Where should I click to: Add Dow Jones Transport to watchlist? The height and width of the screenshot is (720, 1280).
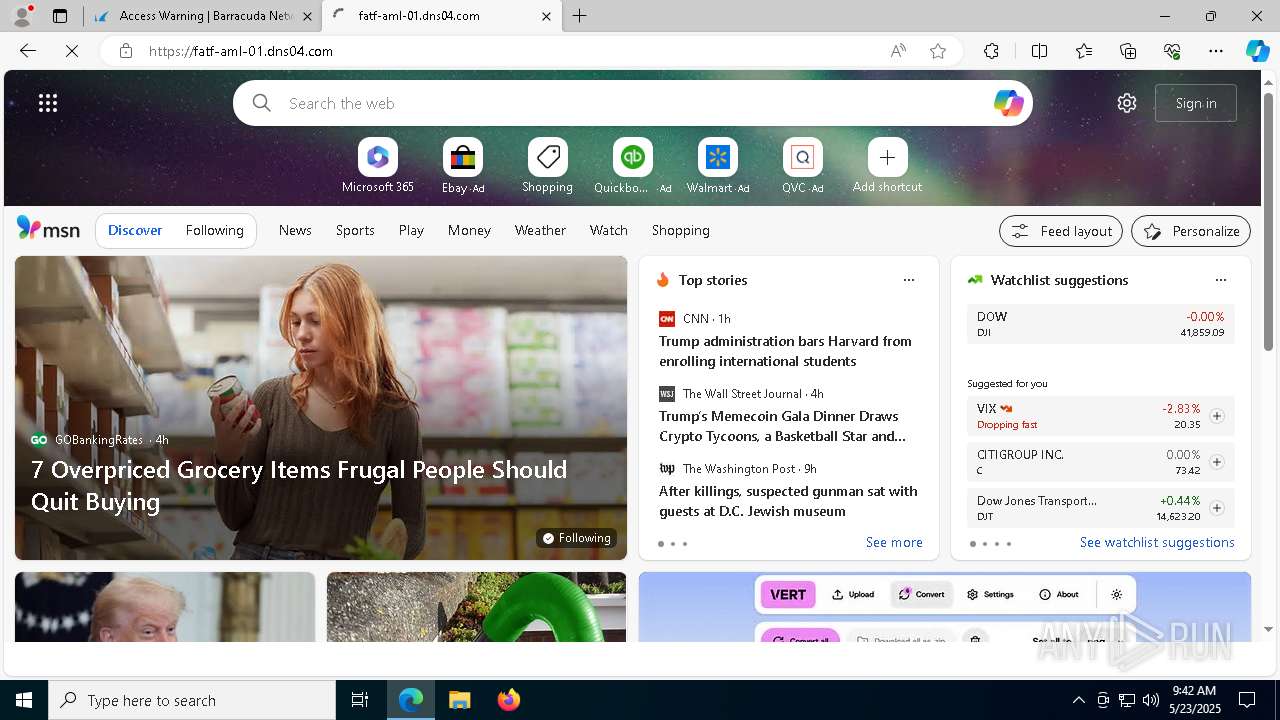point(1217,508)
